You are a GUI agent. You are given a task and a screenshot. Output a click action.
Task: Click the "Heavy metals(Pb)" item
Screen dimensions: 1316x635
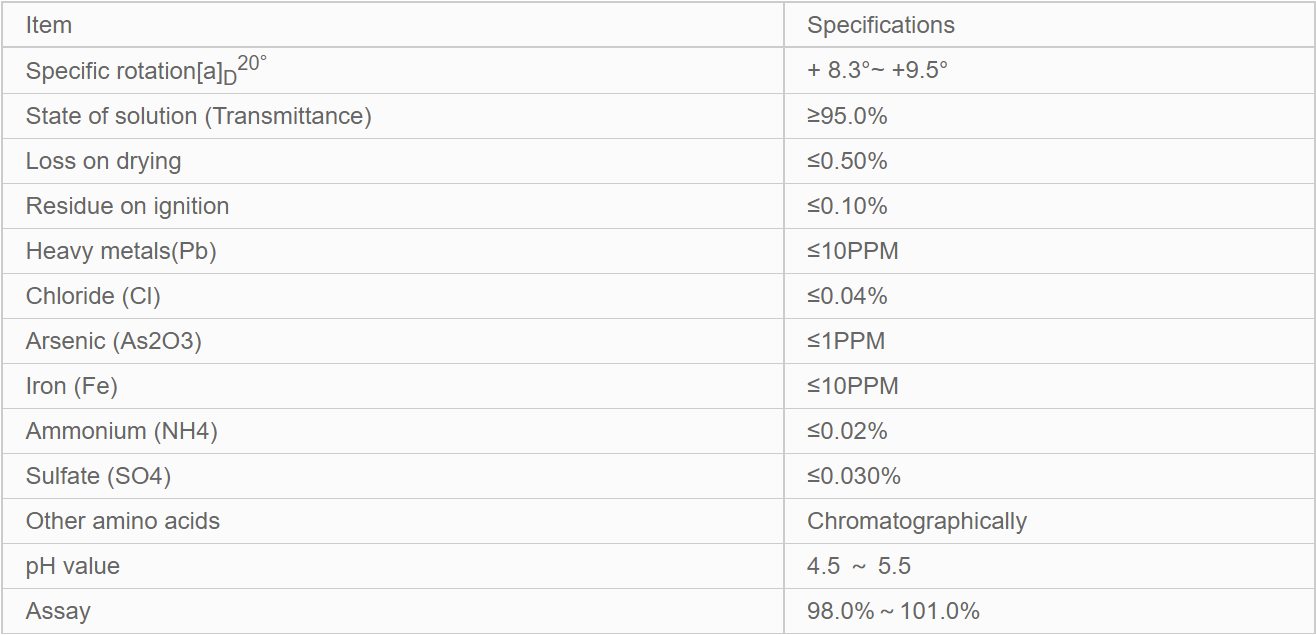[x=121, y=251]
